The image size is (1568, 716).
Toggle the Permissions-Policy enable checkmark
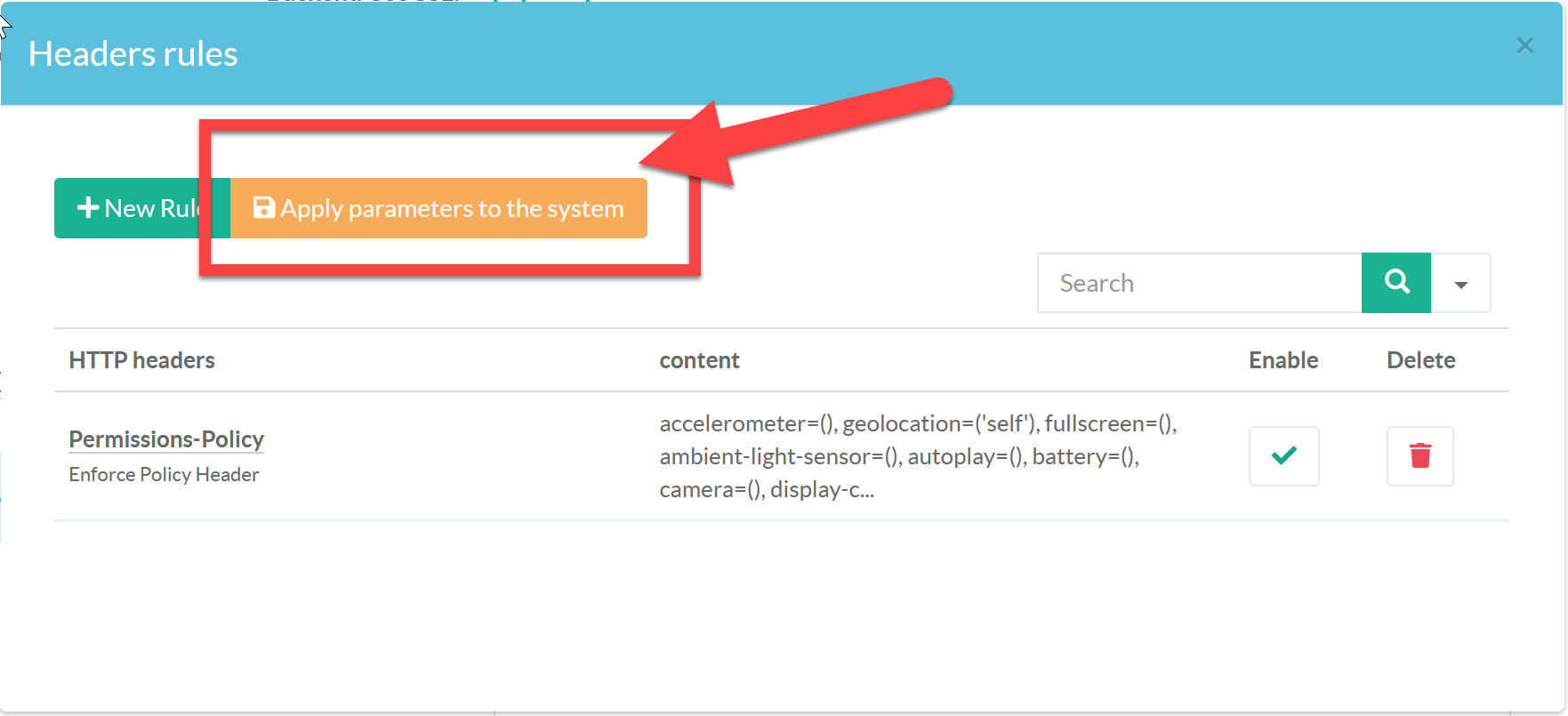pyautogui.click(x=1283, y=456)
